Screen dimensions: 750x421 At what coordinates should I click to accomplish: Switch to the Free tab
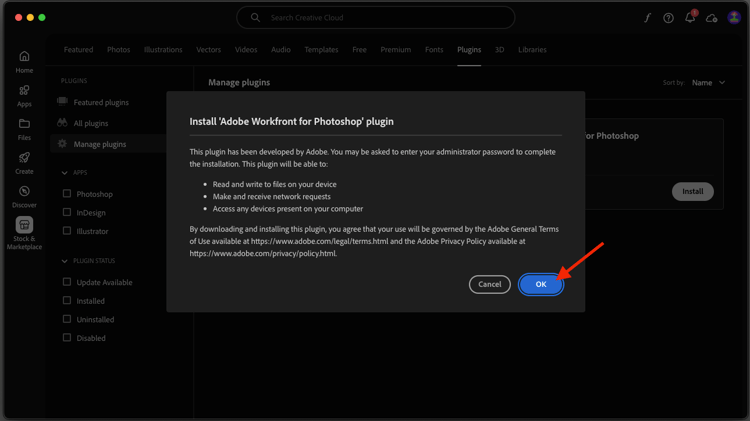click(359, 50)
